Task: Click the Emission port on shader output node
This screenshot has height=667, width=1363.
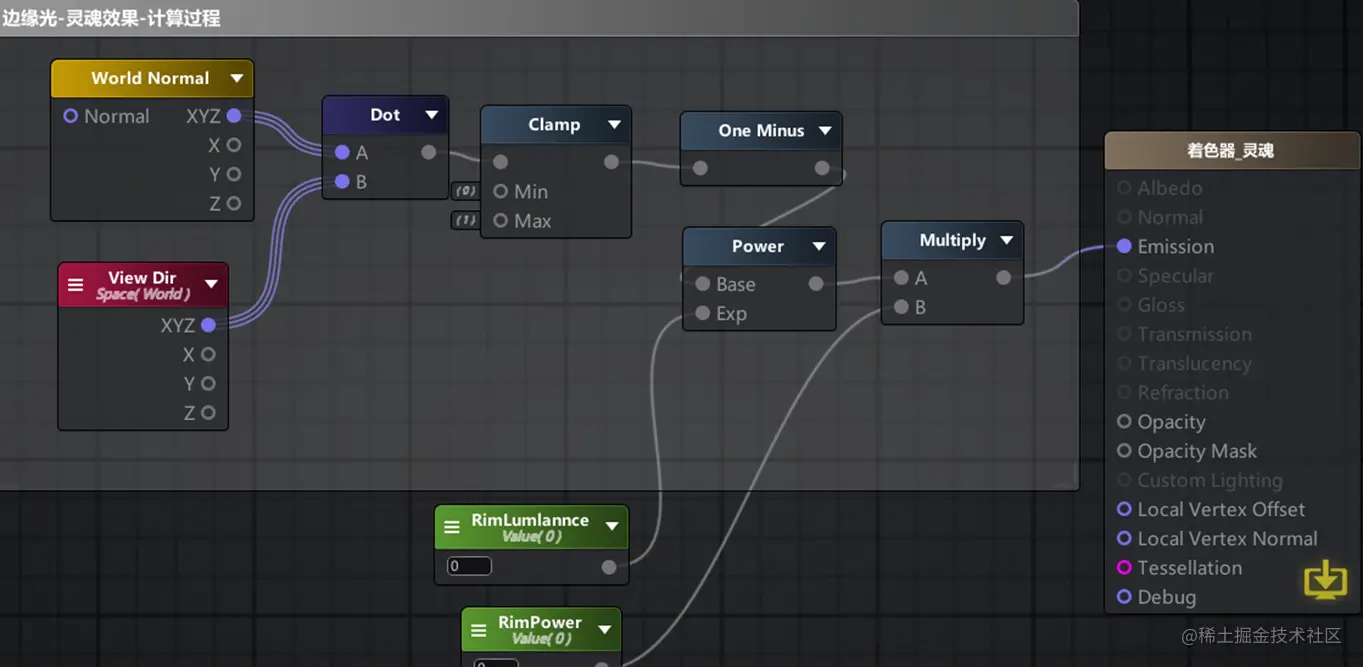Action: [1124, 246]
